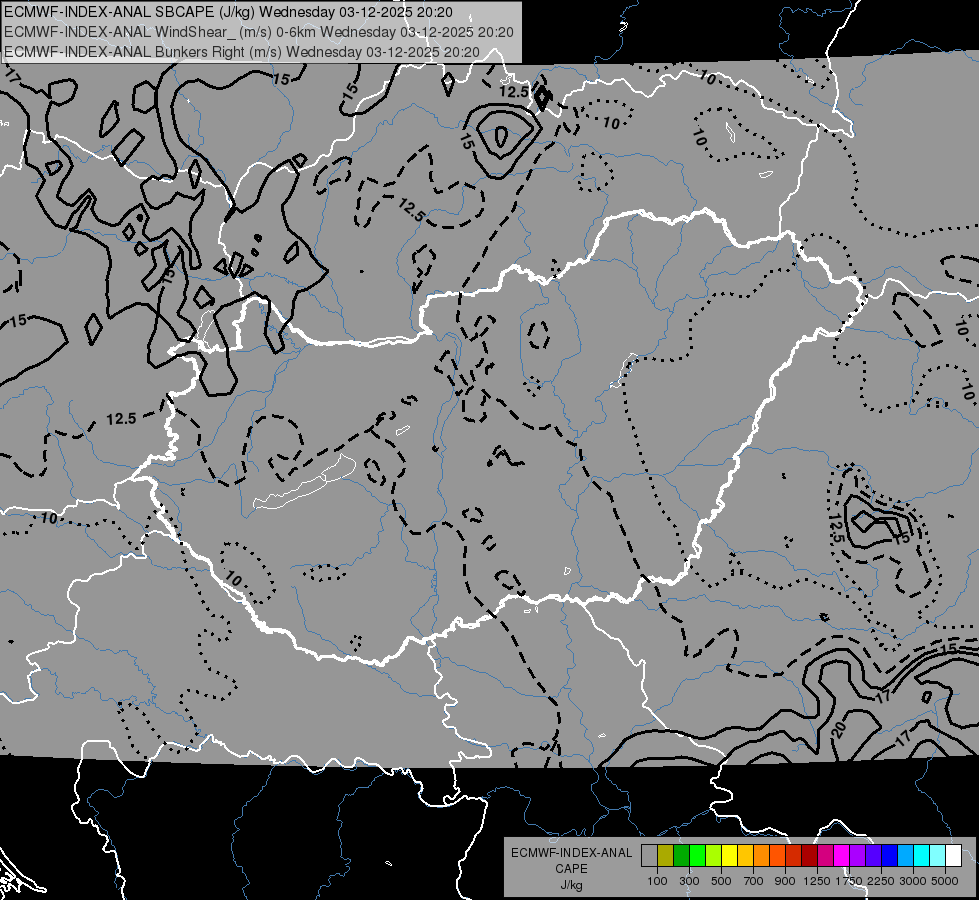Click the white legend swatch
This screenshot has height=900, width=979.
(x=953, y=855)
